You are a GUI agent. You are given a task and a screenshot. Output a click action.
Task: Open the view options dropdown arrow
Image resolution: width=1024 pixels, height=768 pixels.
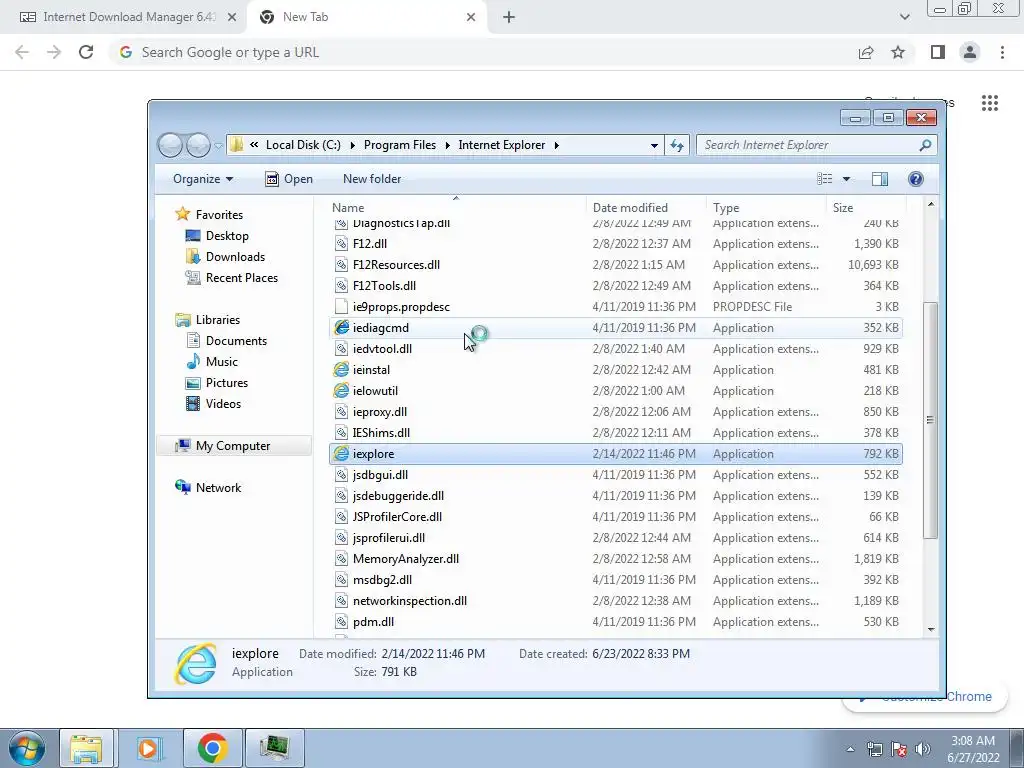846,179
